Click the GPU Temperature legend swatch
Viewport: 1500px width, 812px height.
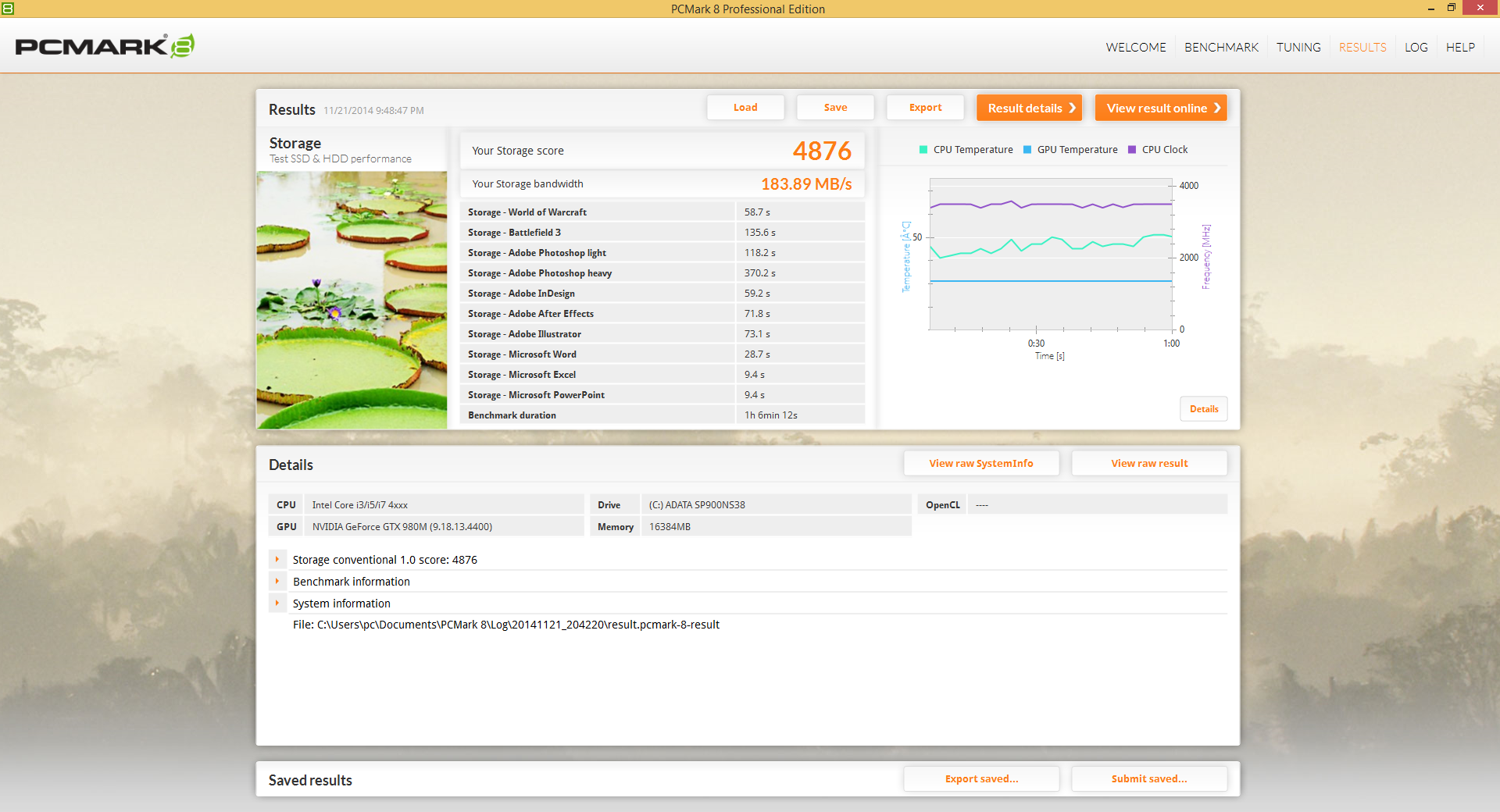coord(1027,150)
